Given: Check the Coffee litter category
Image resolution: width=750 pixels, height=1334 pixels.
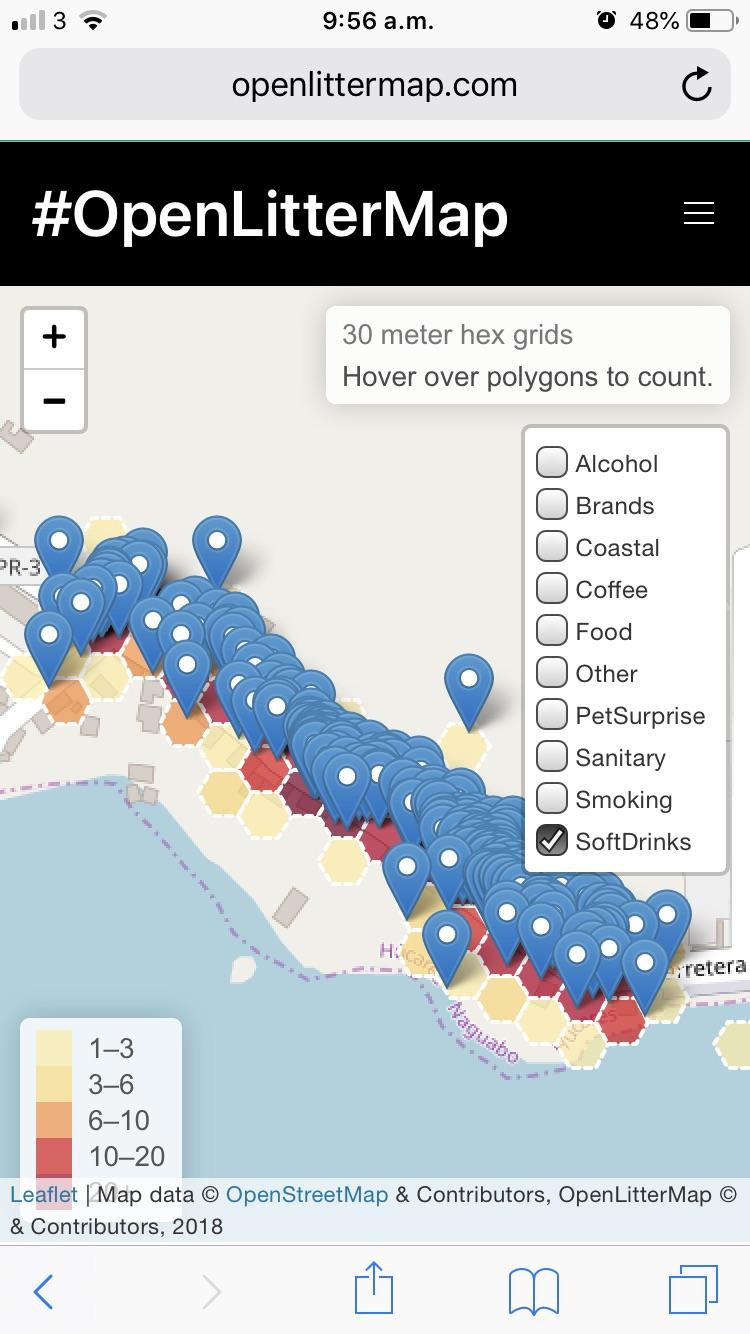Looking at the screenshot, I should click(552, 589).
